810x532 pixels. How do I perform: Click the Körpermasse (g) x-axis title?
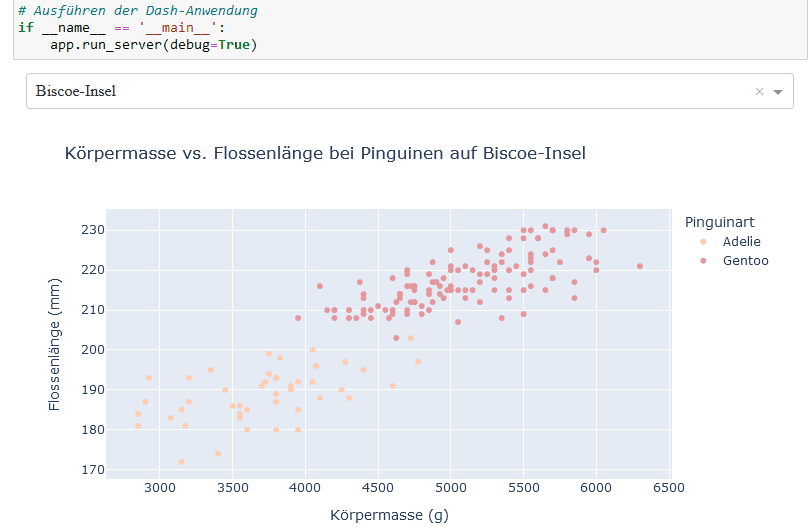(389, 516)
